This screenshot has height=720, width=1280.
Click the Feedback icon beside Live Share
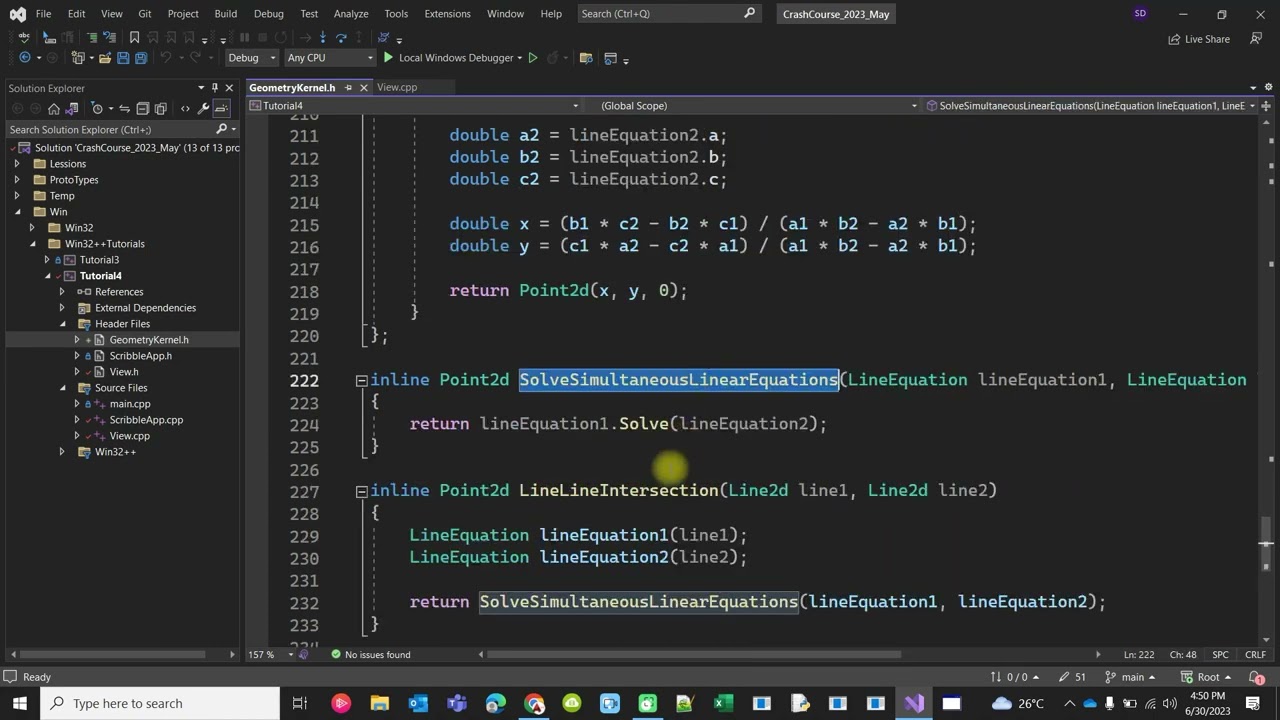point(1255,39)
